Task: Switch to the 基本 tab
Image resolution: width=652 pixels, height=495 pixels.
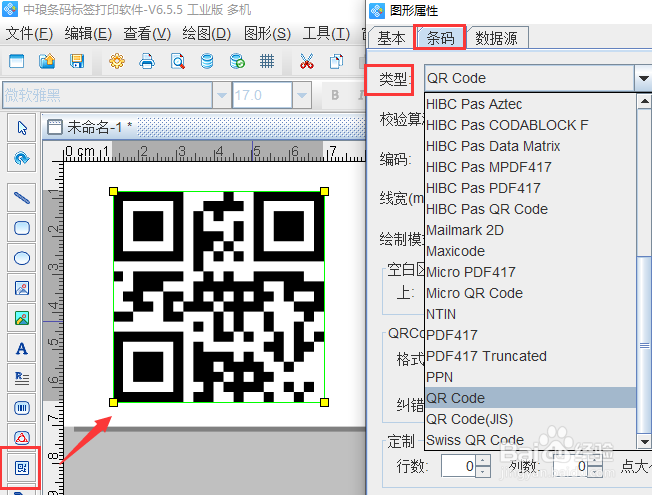Action: [x=391, y=38]
